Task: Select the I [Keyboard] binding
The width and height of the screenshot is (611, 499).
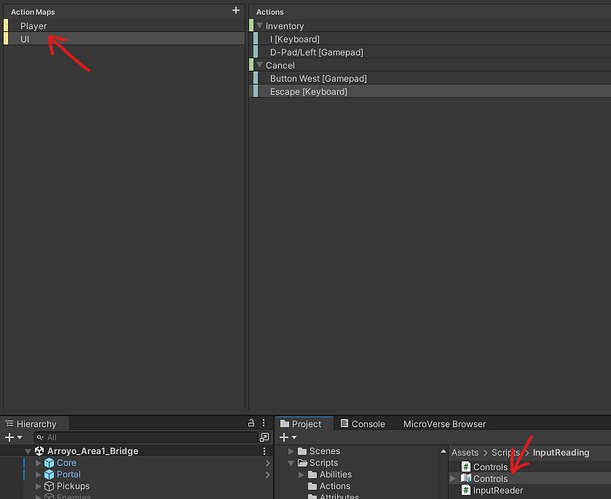Action: (x=430, y=39)
